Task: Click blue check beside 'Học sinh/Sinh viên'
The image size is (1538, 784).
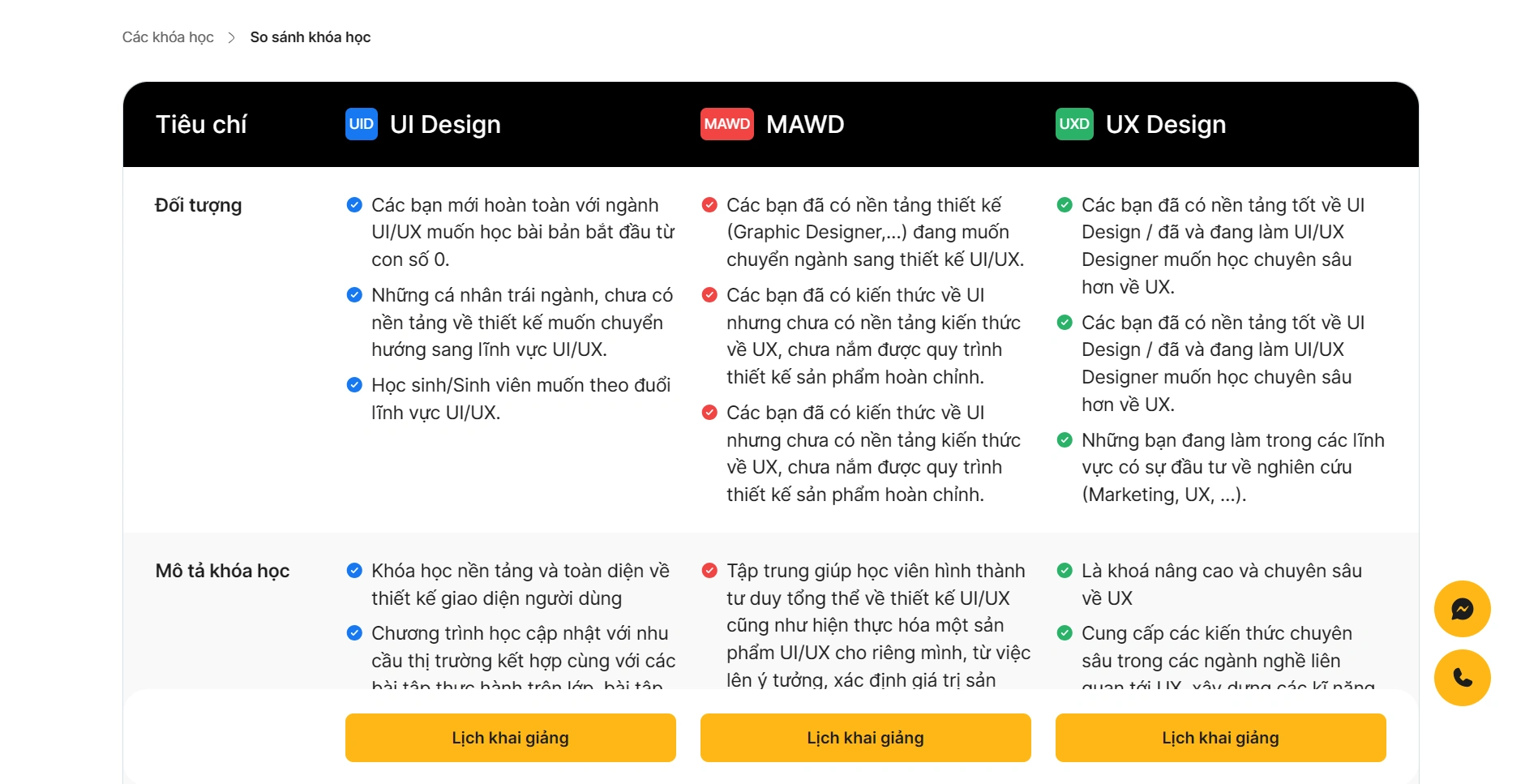Action: point(354,385)
